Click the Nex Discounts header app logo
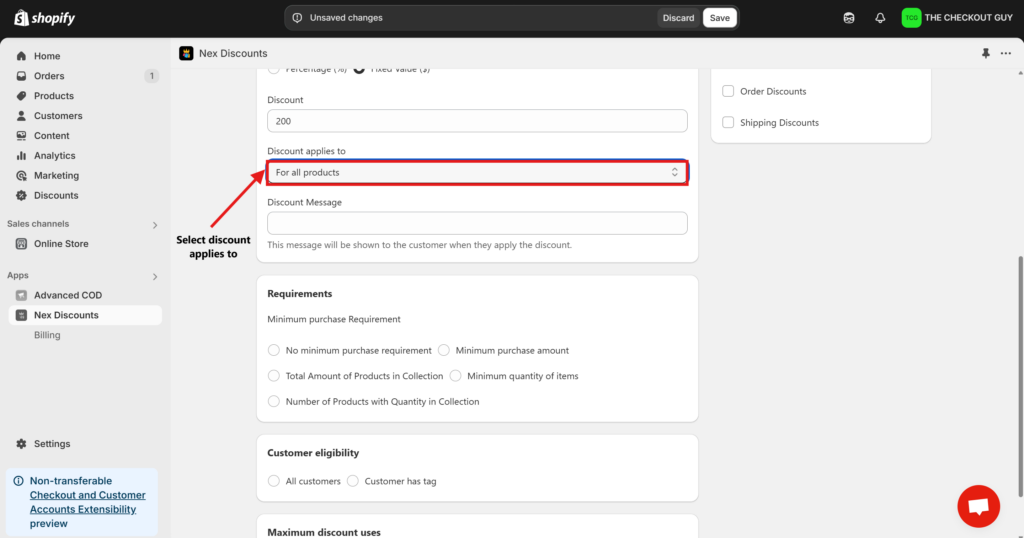 point(186,54)
